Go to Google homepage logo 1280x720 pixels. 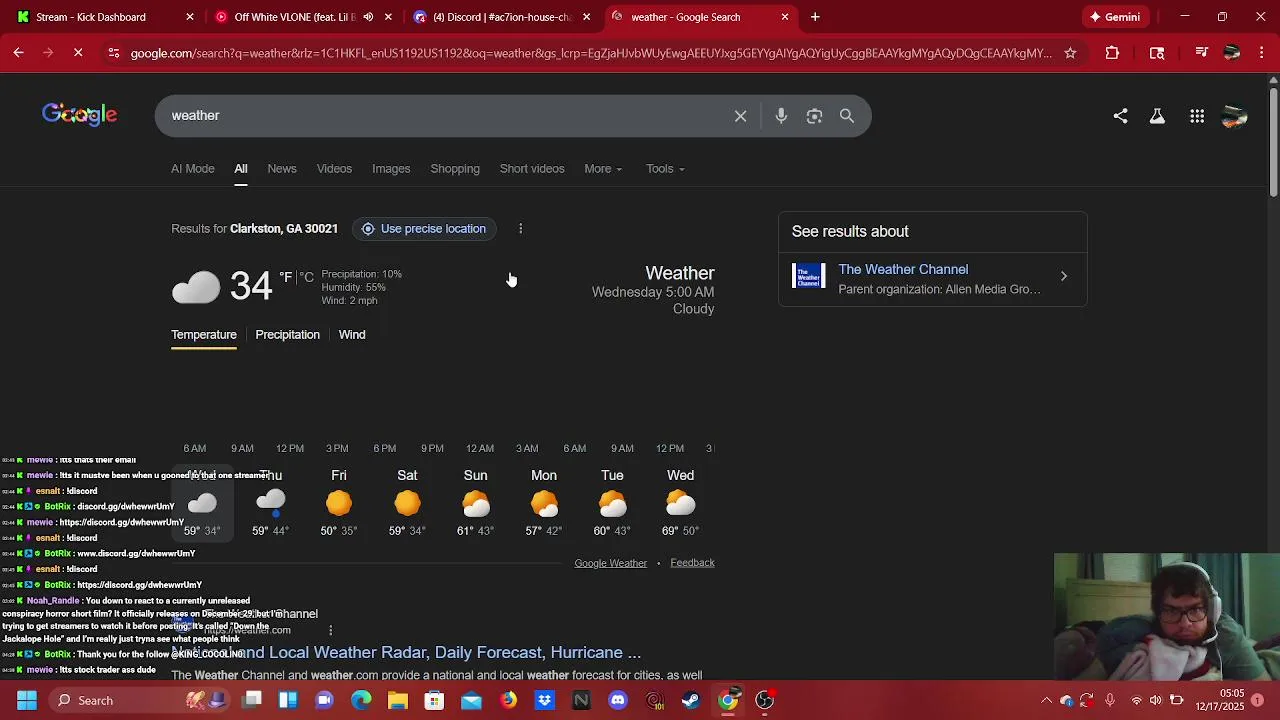pyautogui.click(x=79, y=115)
